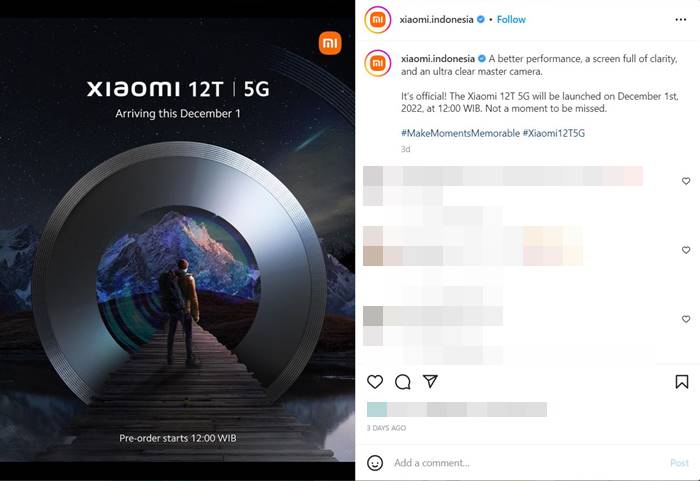The width and height of the screenshot is (700, 481).
Task: Click the Xiaomi 12T 5G post image
Action: (x=177, y=240)
